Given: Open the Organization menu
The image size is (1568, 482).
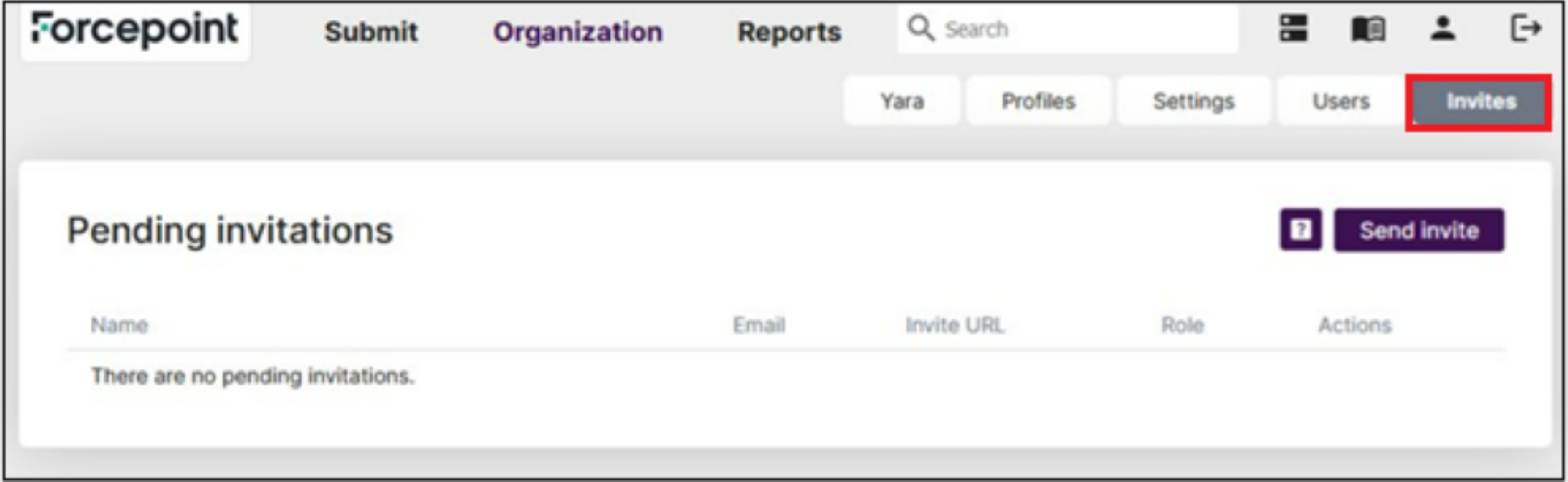Looking at the screenshot, I should (577, 32).
